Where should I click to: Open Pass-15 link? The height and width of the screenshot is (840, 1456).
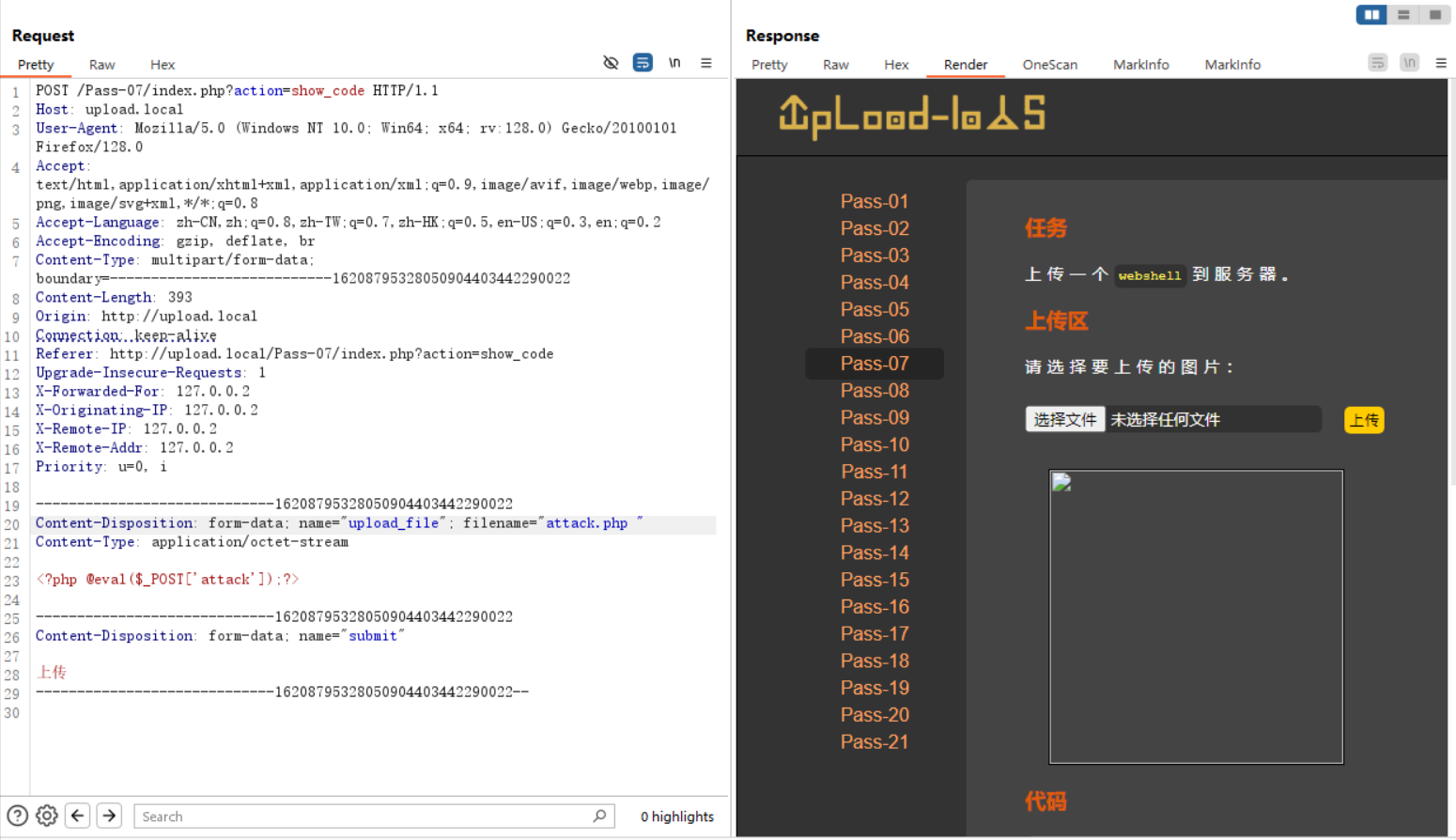(x=875, y=580)
